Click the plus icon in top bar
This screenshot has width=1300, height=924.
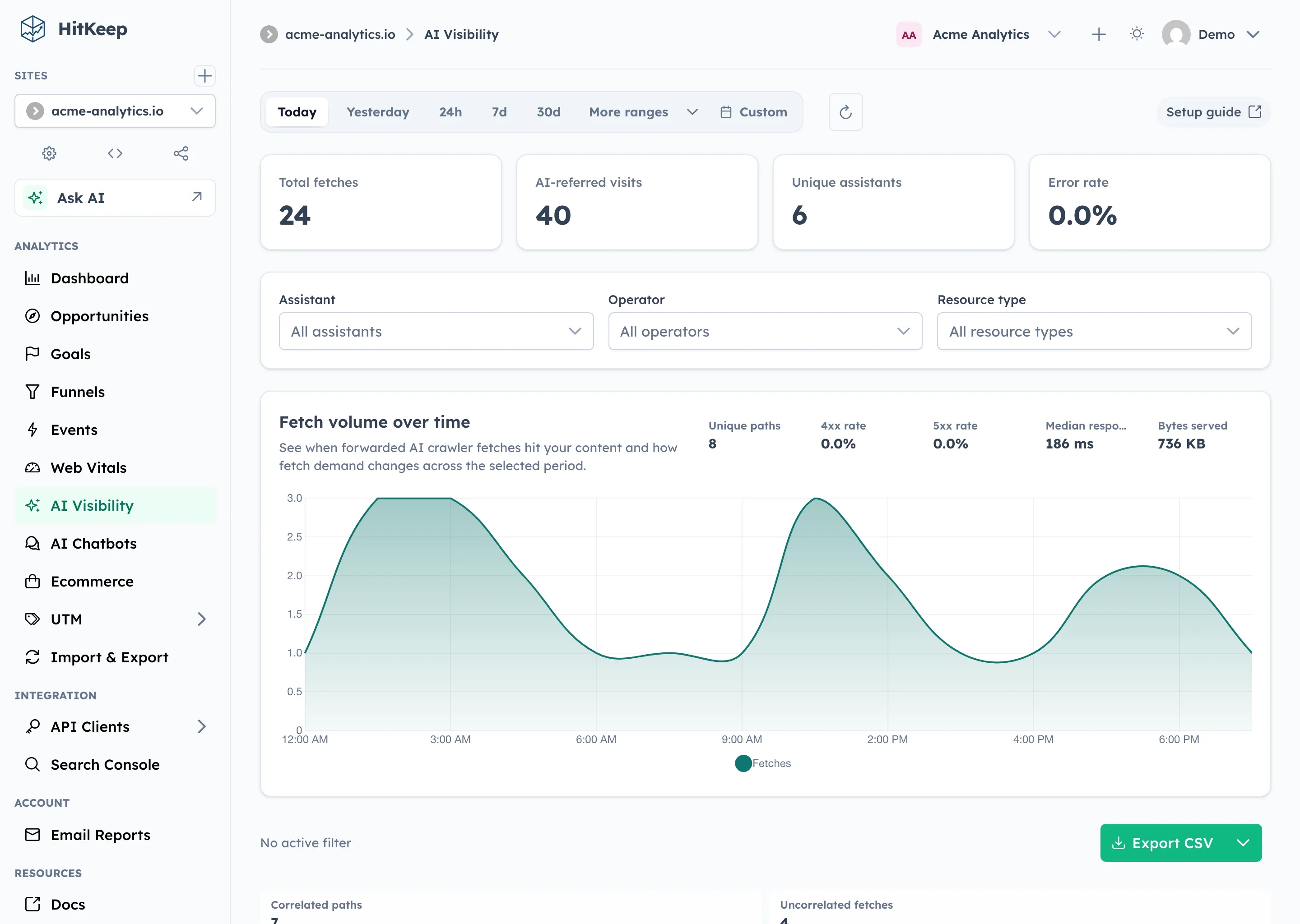pos(1099,34)
